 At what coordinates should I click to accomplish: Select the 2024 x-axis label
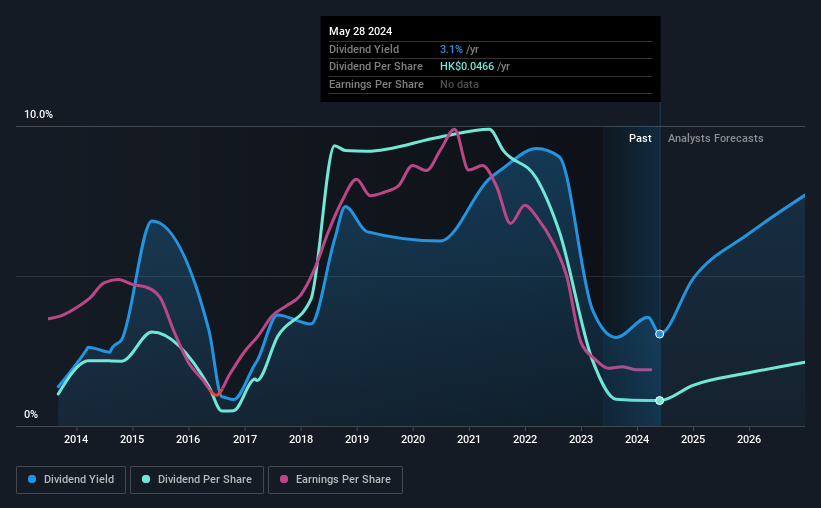click(x=637, y=439)
